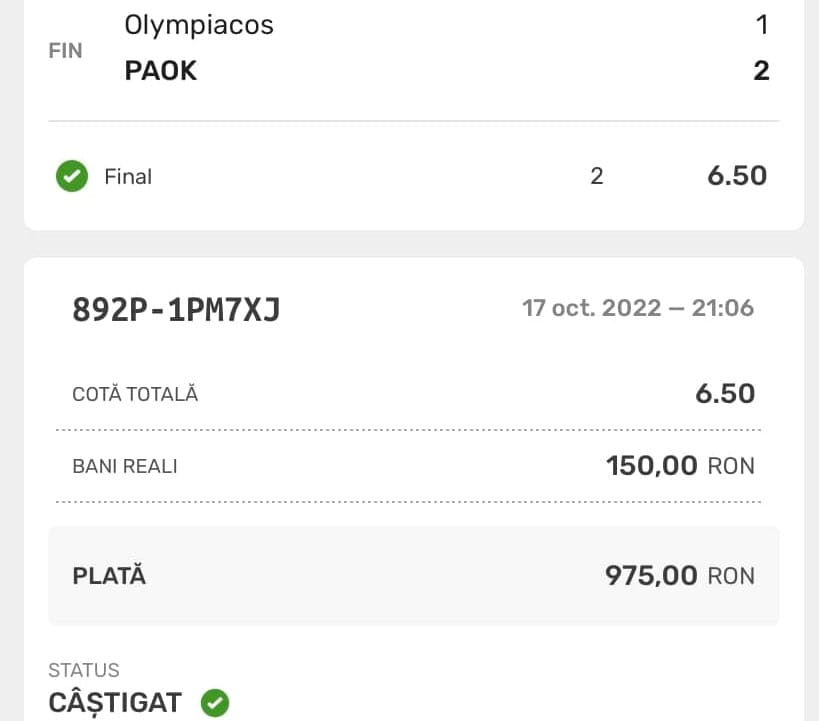819x721 pixels.
Task: Click the total odds value 6.50
Action: (725, 393)
